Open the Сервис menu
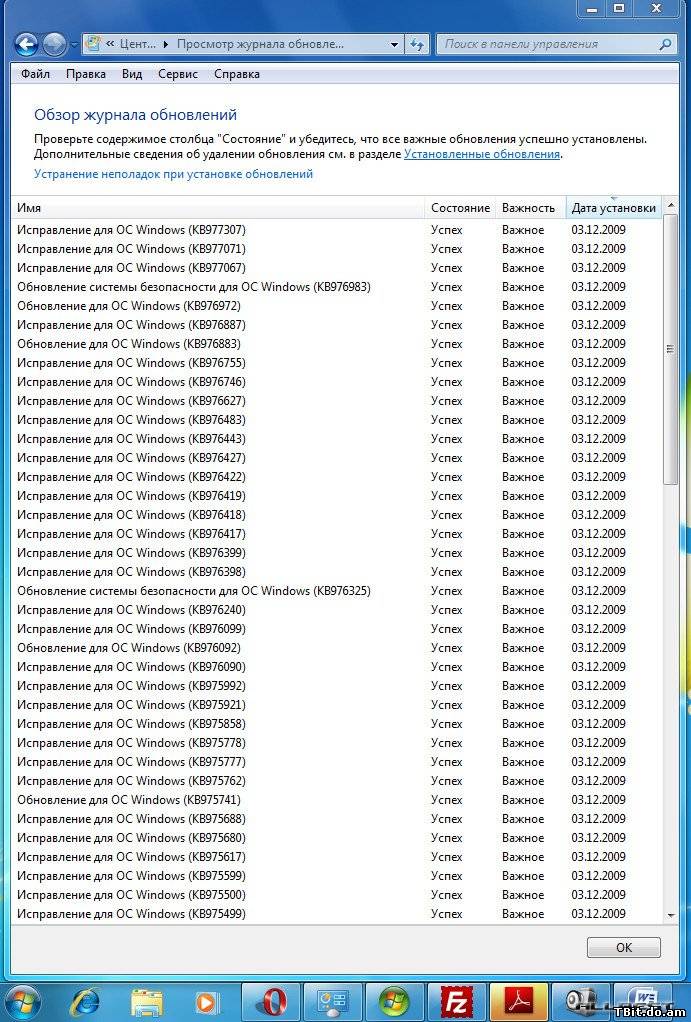 (x=177, y=74)
